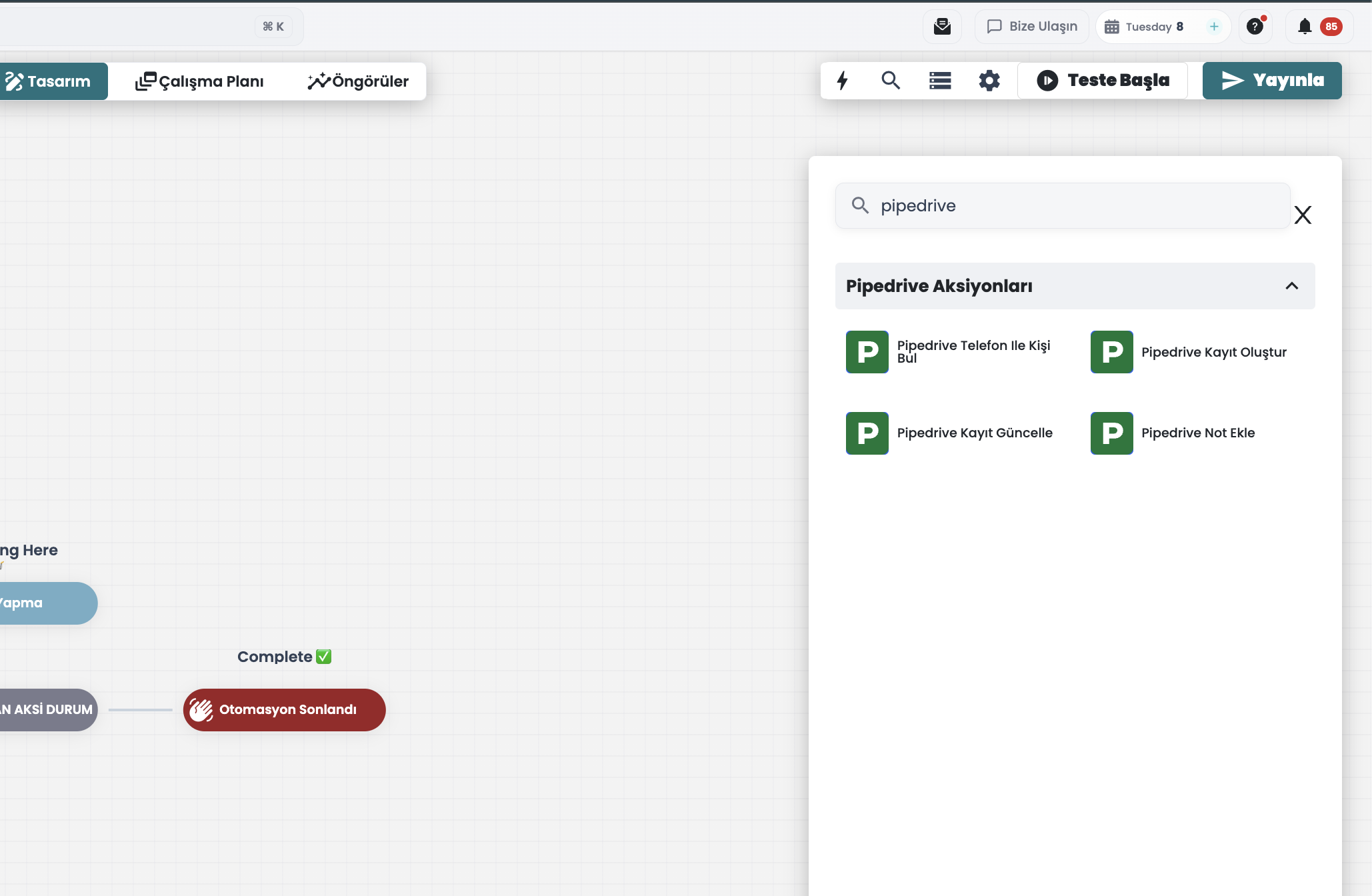
Task: Open the help question mark icon
Action: click(1255, 27)
